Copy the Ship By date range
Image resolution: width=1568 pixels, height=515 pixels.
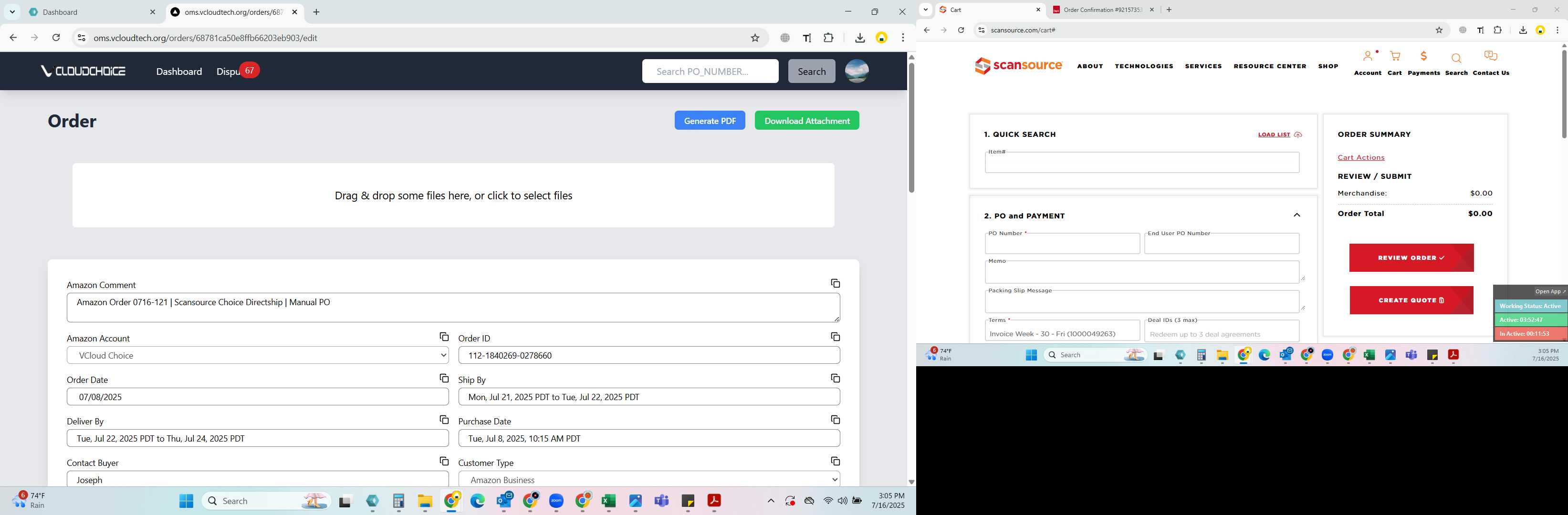point(835,378)
